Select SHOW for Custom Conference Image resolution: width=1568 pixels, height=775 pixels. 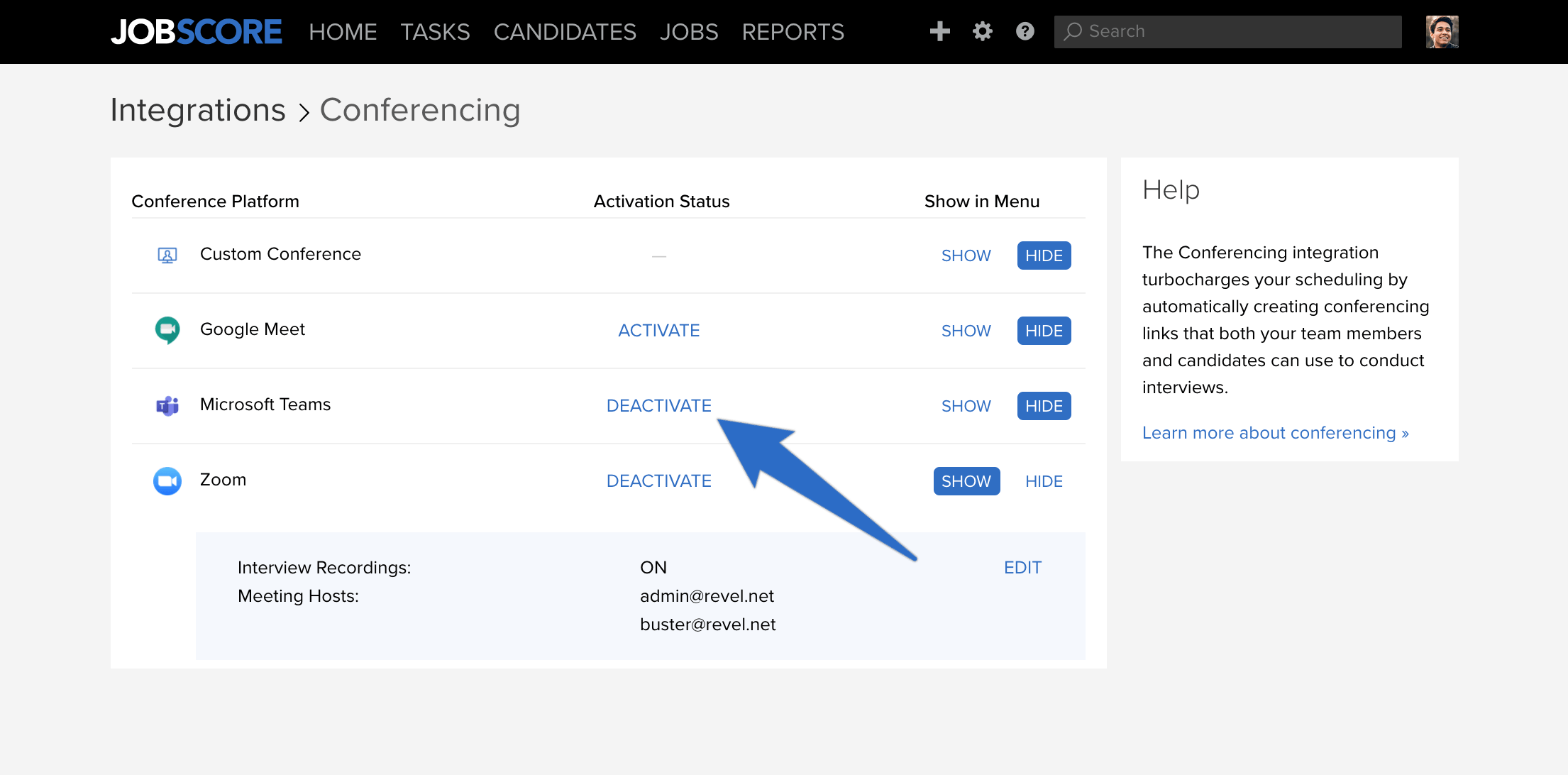click(x=966, y=255)
